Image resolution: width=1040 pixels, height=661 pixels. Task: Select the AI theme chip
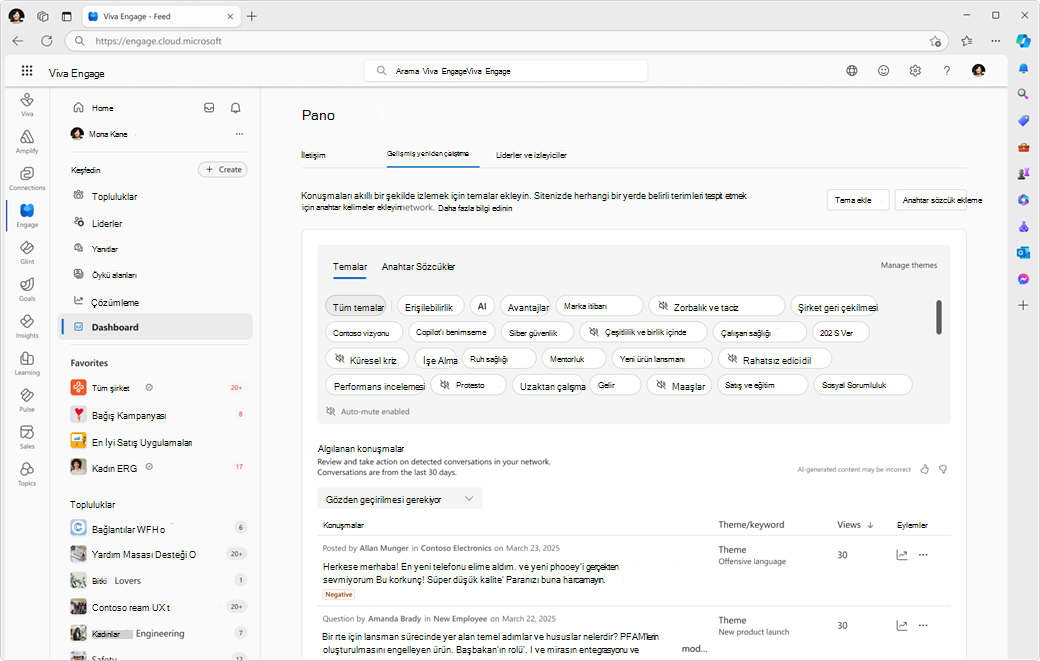(482, 306)
